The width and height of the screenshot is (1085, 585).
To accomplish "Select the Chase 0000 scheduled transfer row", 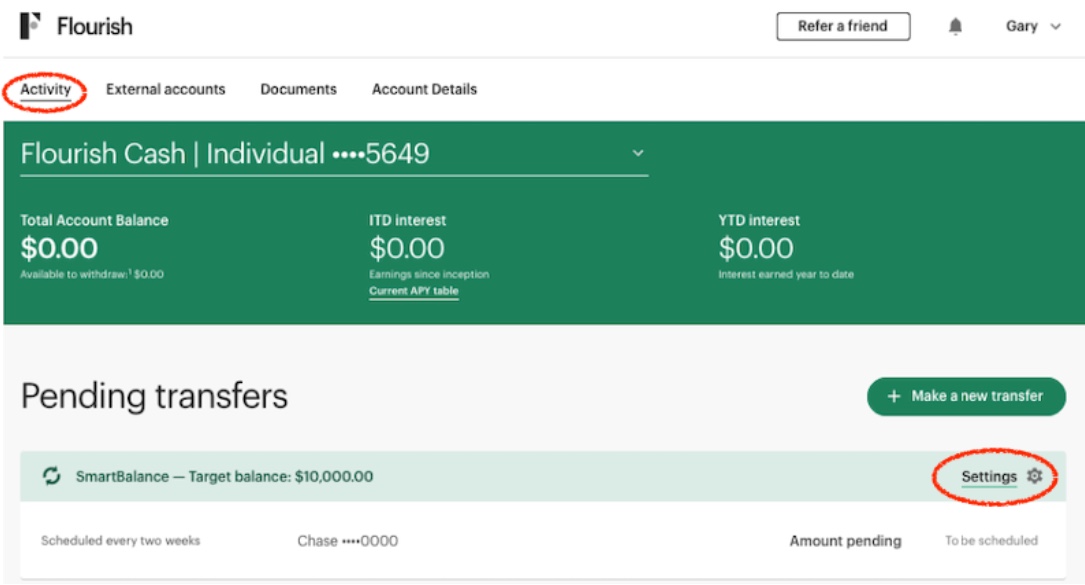I will (542, 541).
